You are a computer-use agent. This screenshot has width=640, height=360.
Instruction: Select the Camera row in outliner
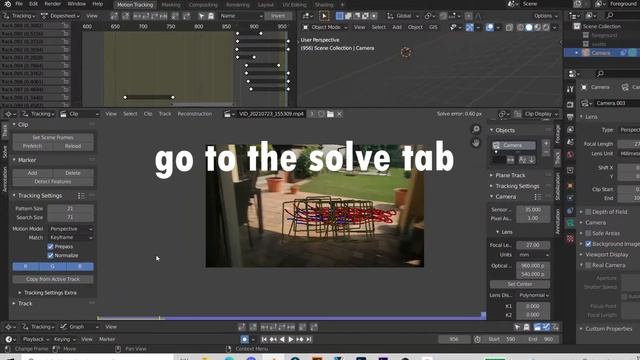pos(602,53)
